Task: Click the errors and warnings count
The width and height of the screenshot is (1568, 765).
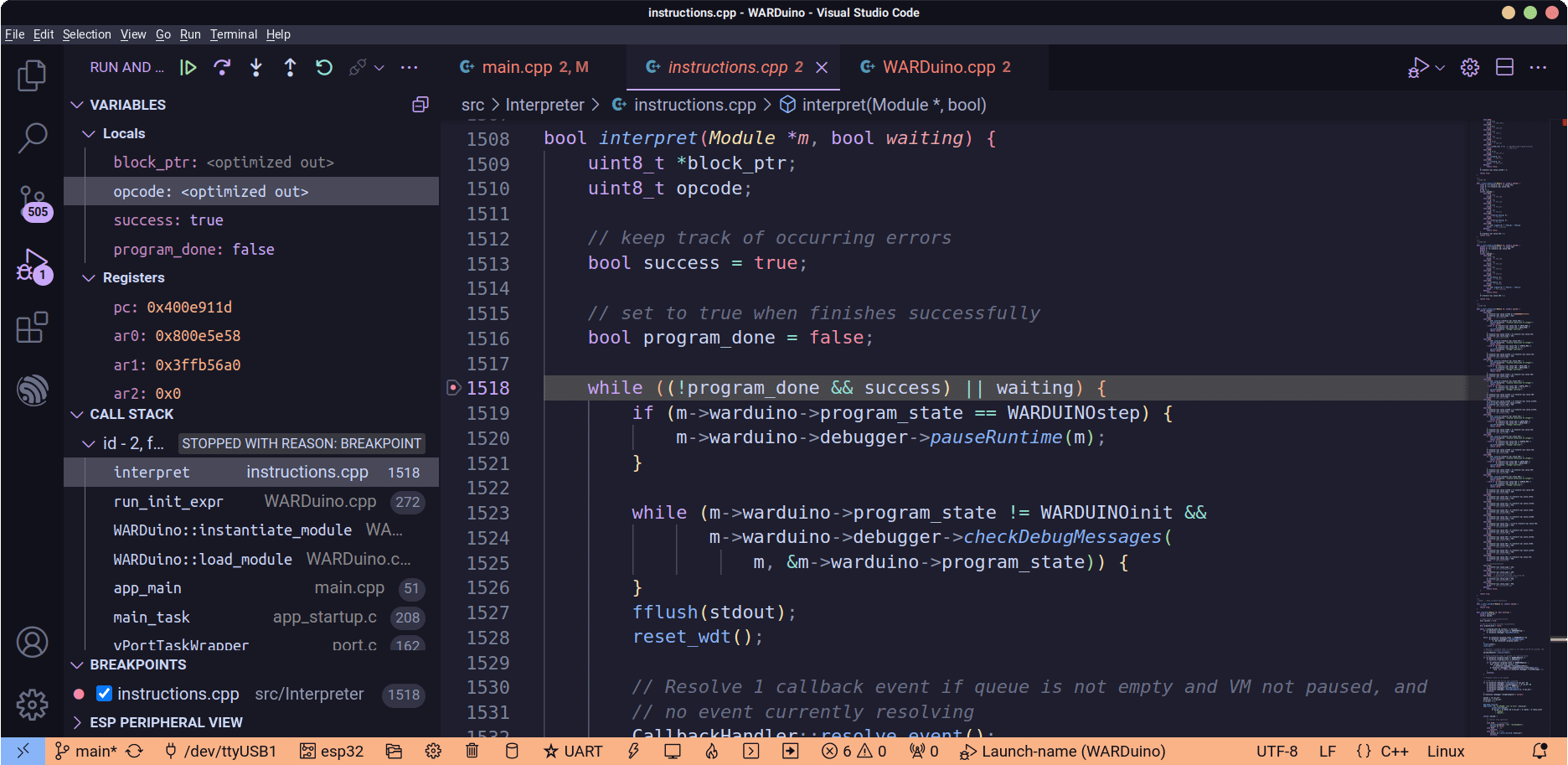Action: tap(854, 752)
